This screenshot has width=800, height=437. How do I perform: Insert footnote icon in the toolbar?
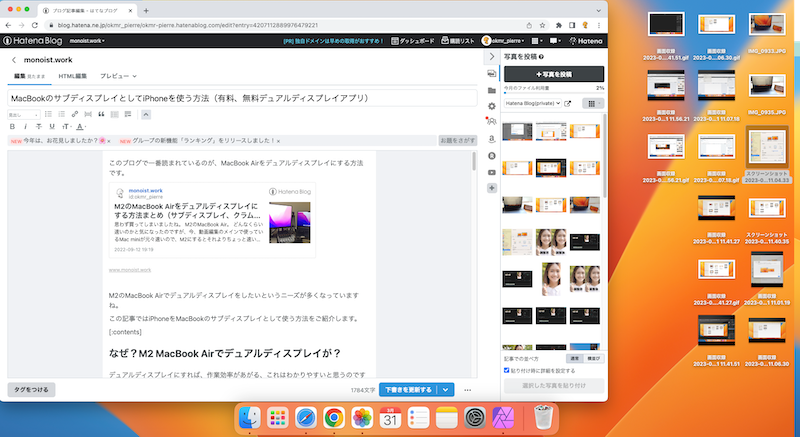pos(128,114)
